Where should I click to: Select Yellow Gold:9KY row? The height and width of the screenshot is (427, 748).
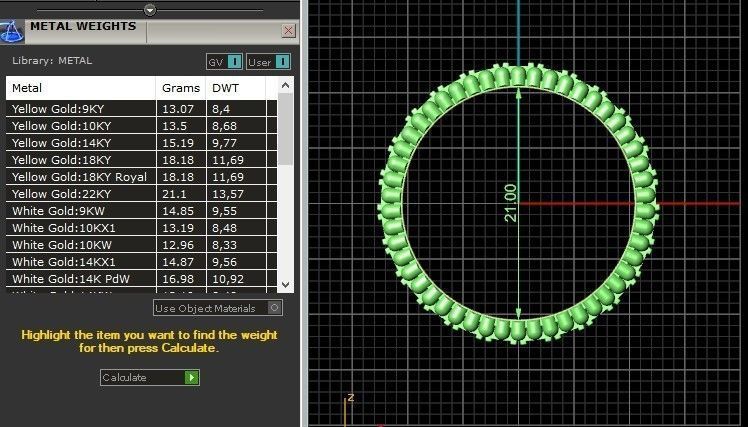point(142,109)
